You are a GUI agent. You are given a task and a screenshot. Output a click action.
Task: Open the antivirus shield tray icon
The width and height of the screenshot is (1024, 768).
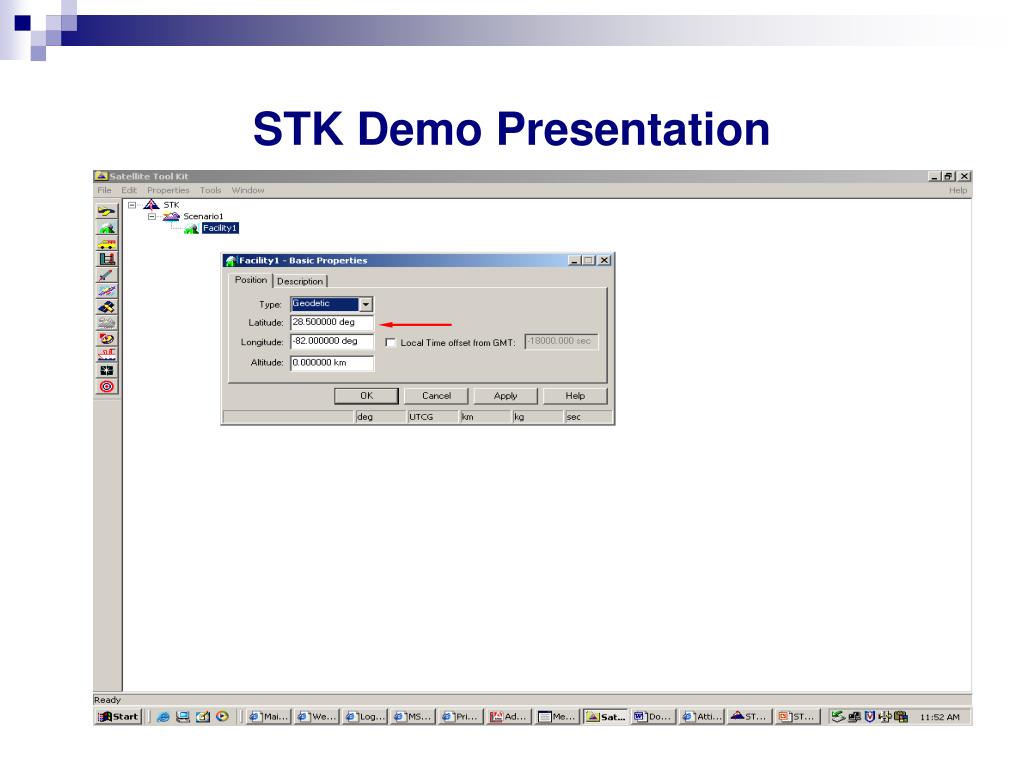point(870,717)
